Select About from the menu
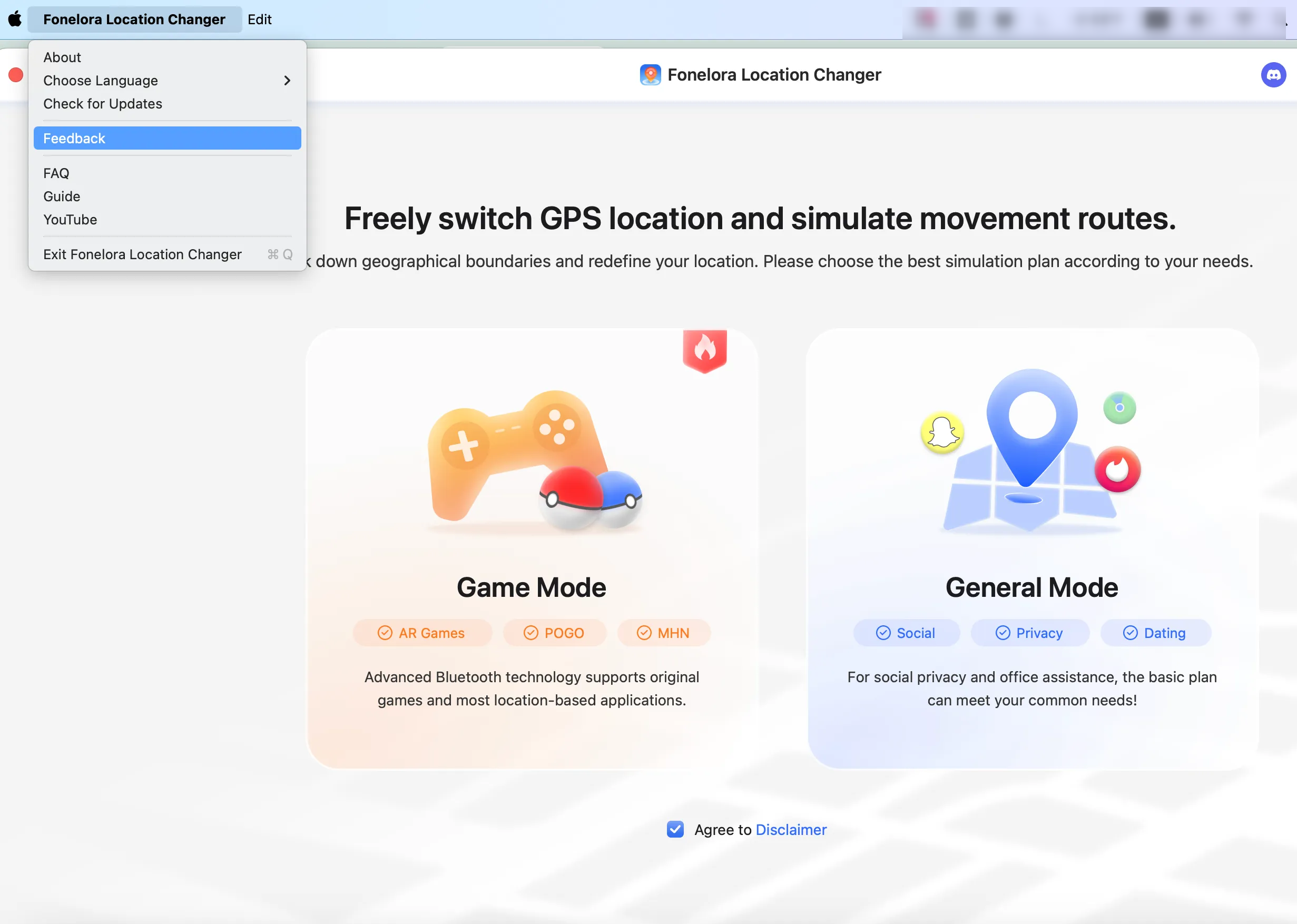Viewport: 1297px width, 924px height. 167,57
